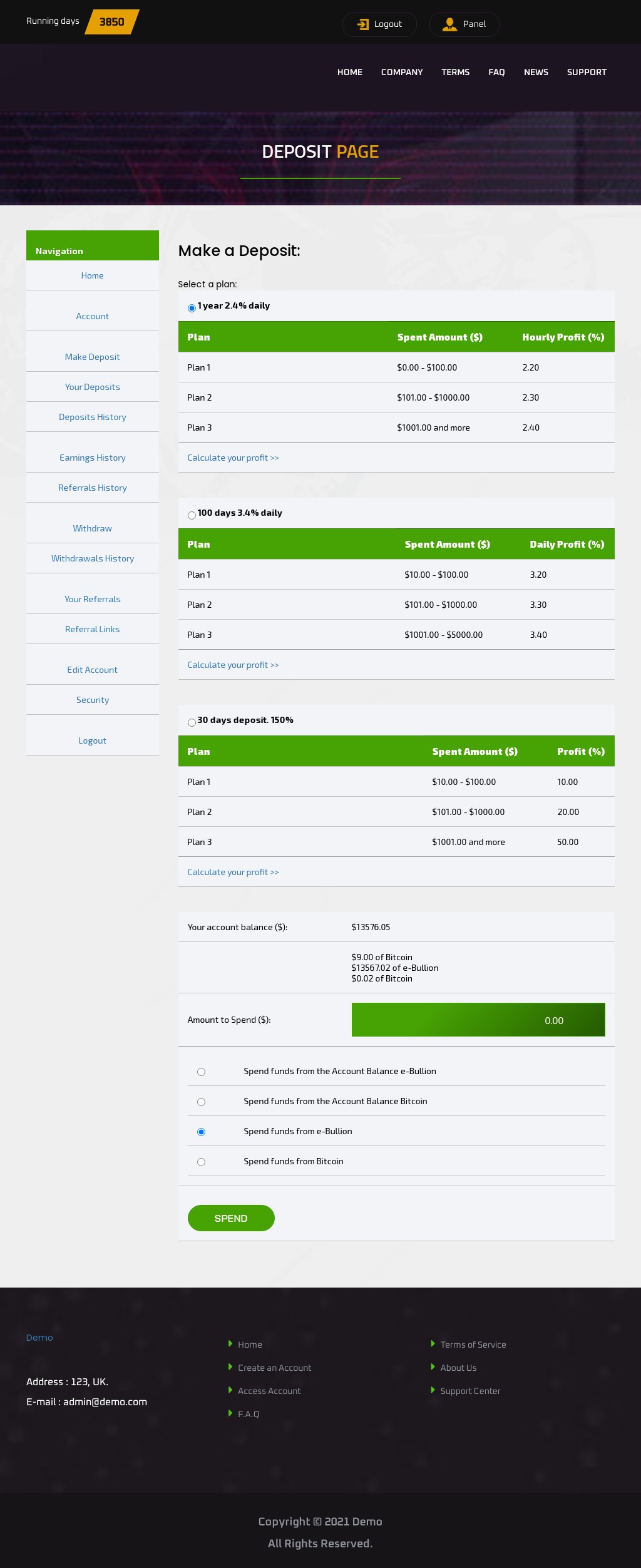Image resolution: width=641 pixels, height=1568 pixels.
Task: Select the 30 days deposit 150% plan
Action: (x=192, y=722)
